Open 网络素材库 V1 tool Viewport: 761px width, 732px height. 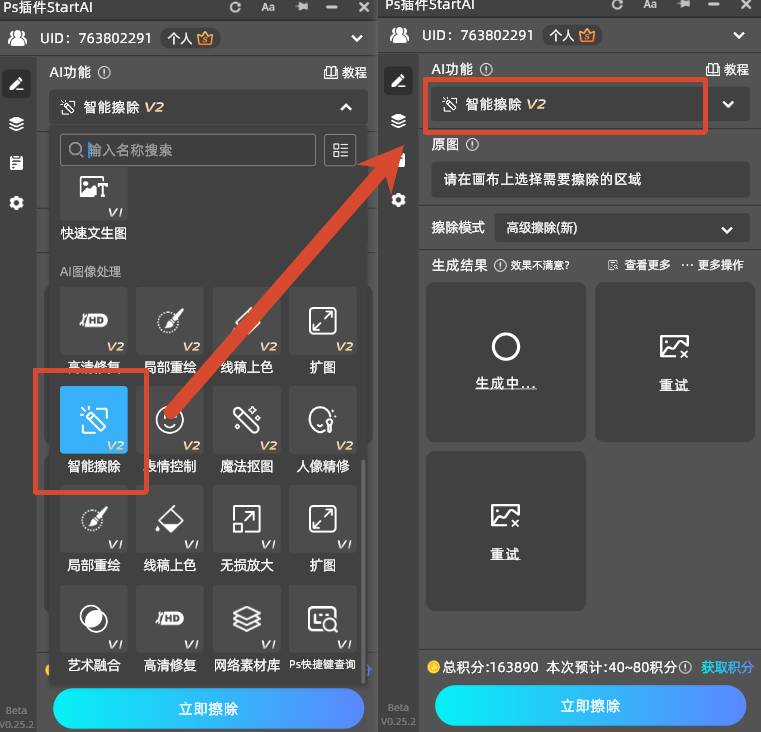(x=247, y=619)
